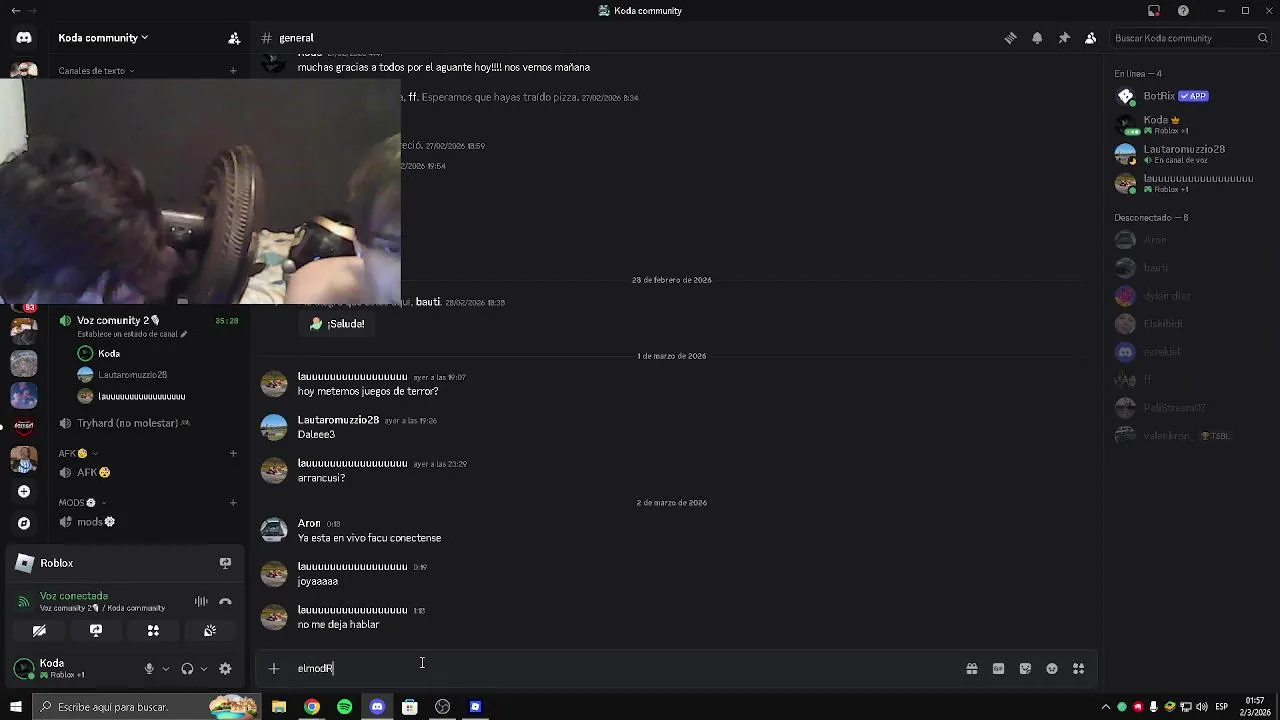Disconnect from voice with hang-up icon
The width and height of the screenshot is (1280, 720).
coord(225,602)
